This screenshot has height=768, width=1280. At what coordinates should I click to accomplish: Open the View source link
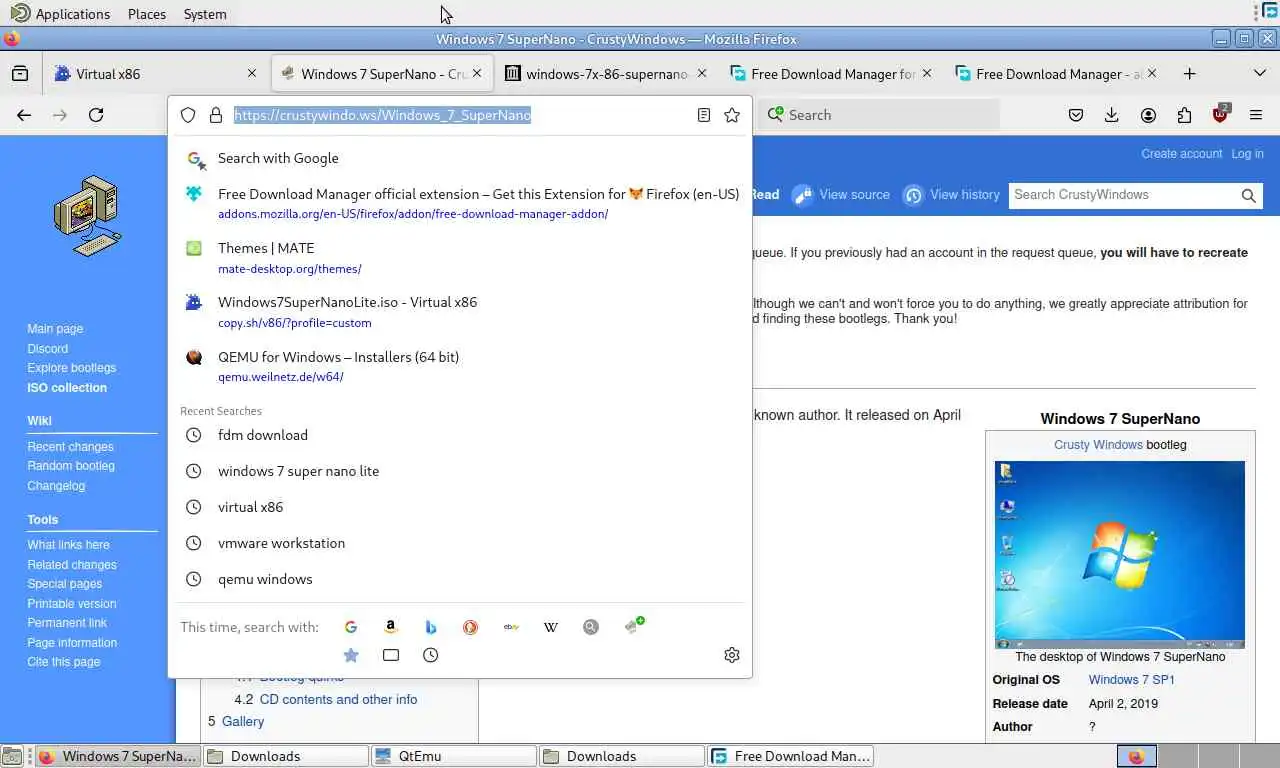point(843,195)
